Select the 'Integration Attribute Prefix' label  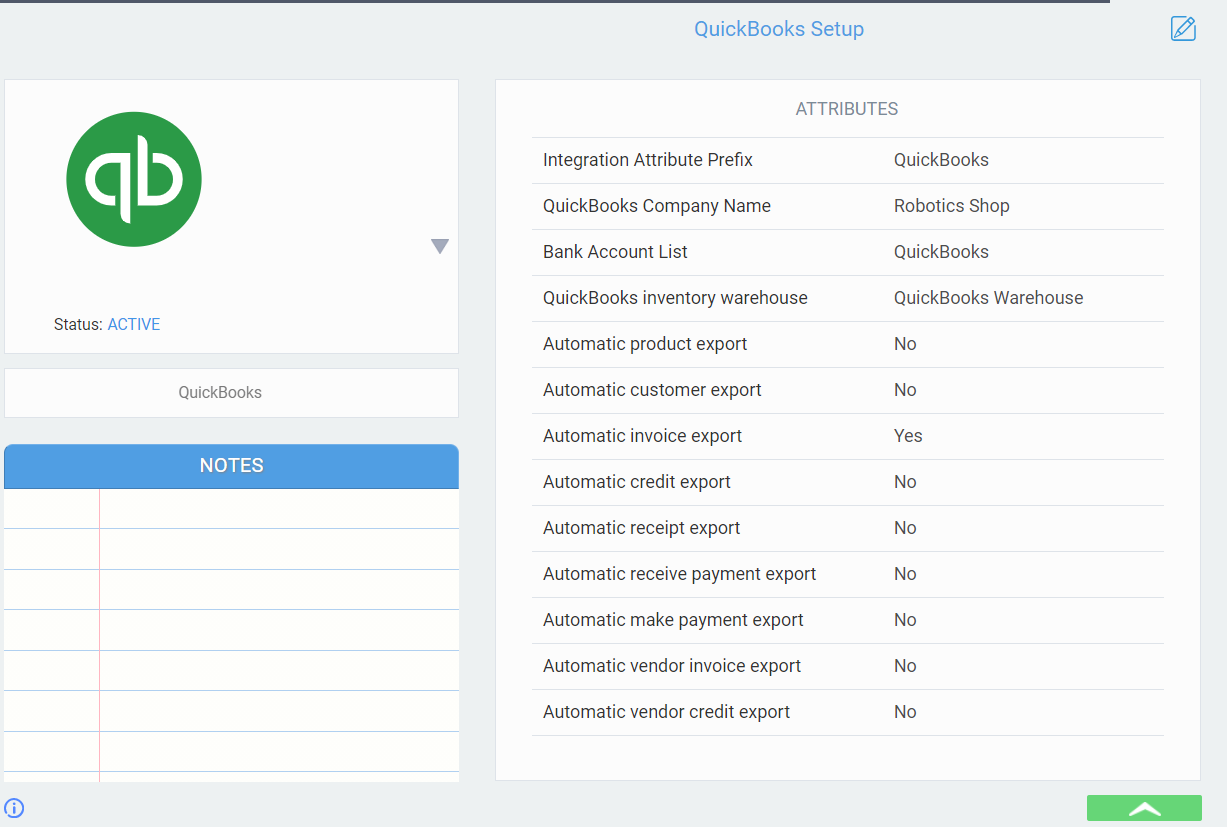click(x=648, y=160)
